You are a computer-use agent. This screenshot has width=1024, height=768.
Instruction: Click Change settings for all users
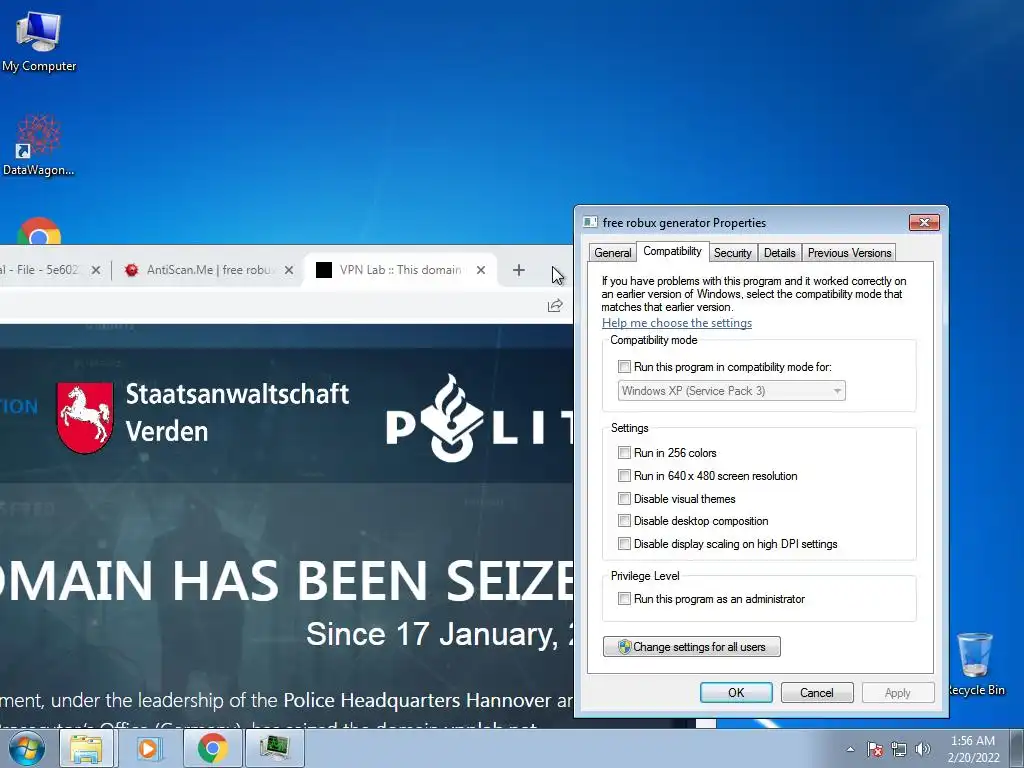click(692, 647)
